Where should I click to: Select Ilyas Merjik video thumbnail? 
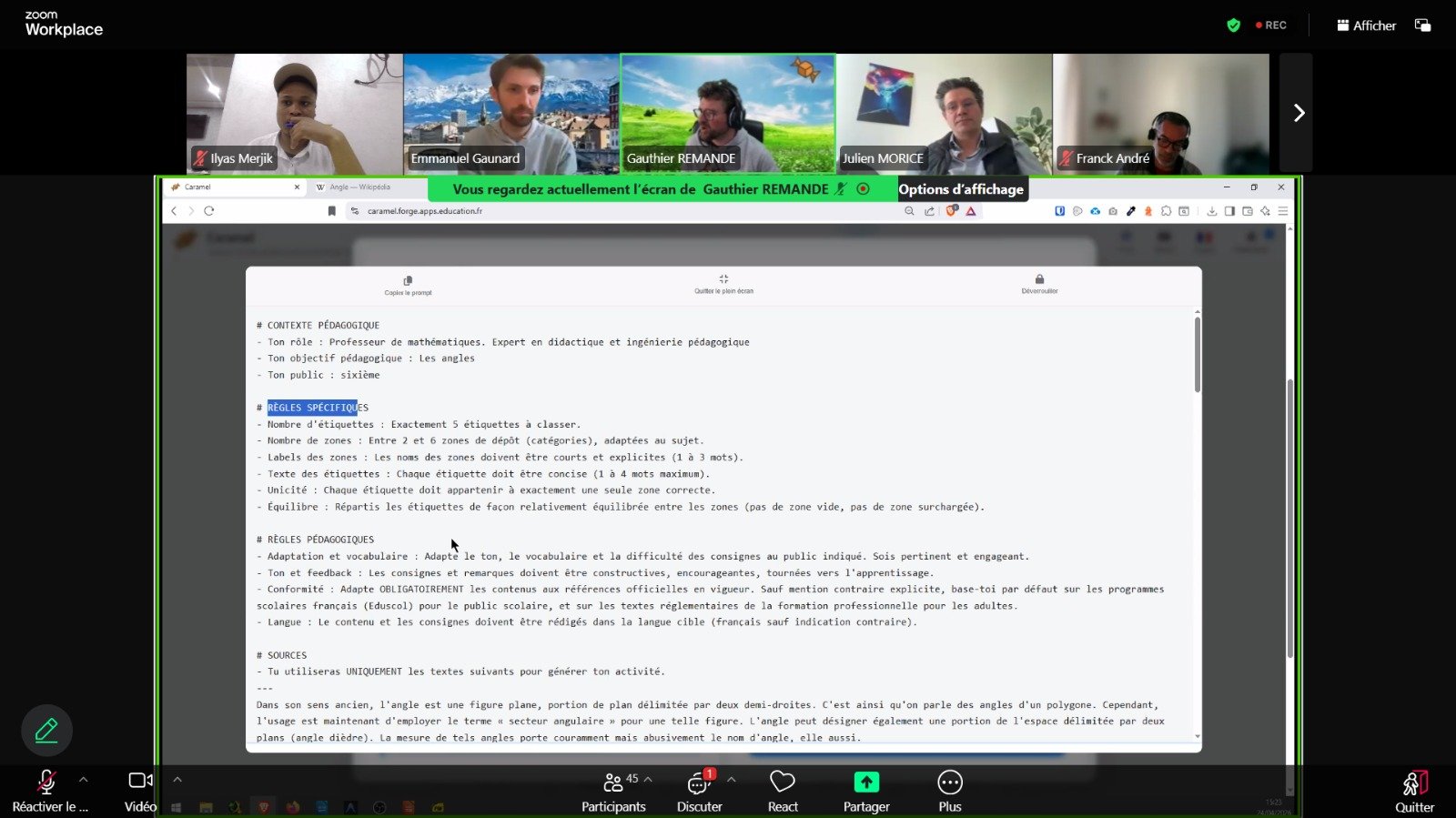294,114
